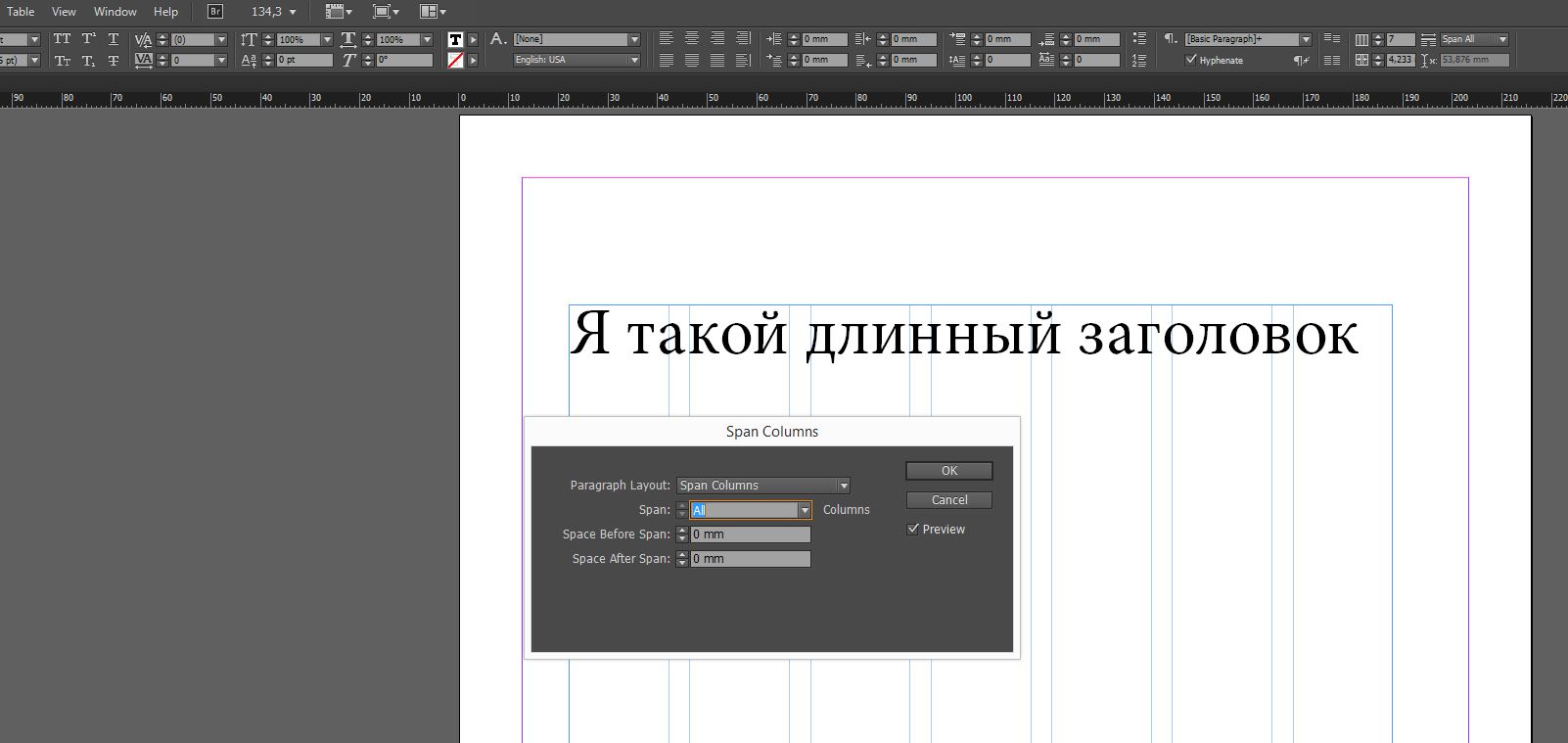1568x743 pixels.
Task: Click the number of columns field showing 7
Action: pos(1401,39)
